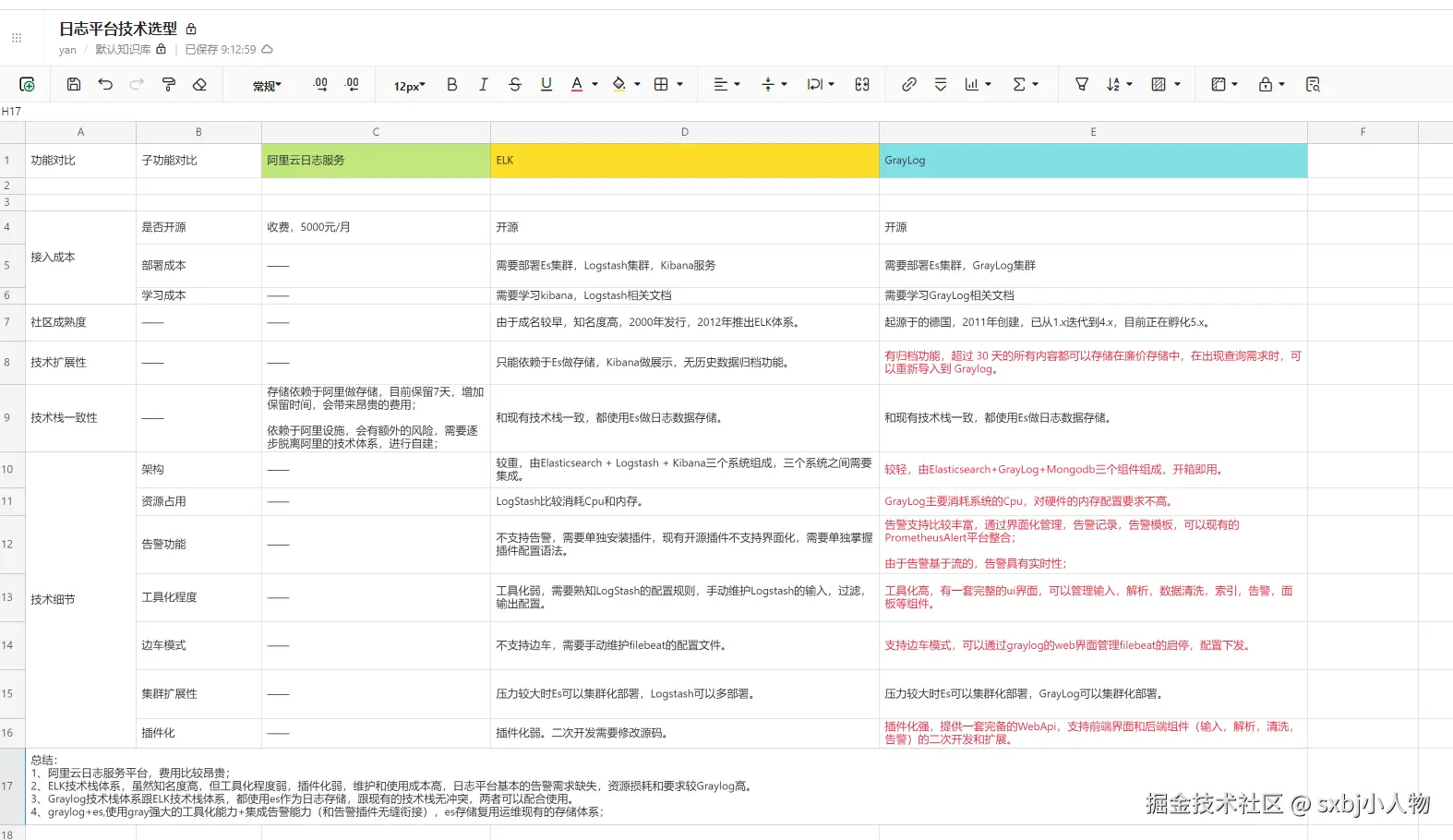
Task: Toggle underline formatting
Action: [x=546, y=85]
